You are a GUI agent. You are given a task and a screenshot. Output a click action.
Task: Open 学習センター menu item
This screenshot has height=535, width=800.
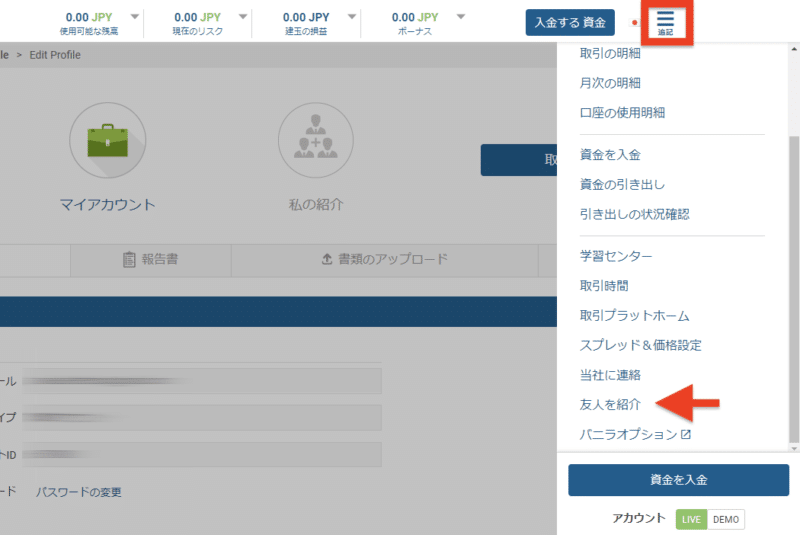(x=616, y=256)
